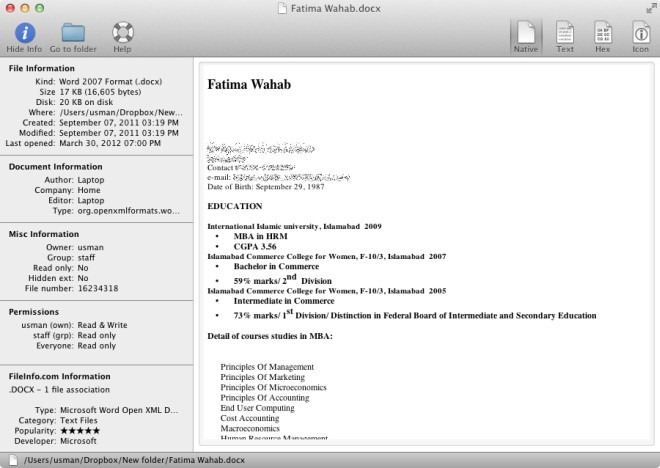Minimize the window with yellow button
This screenshot has height=468, width=660.
coord(25,8)
